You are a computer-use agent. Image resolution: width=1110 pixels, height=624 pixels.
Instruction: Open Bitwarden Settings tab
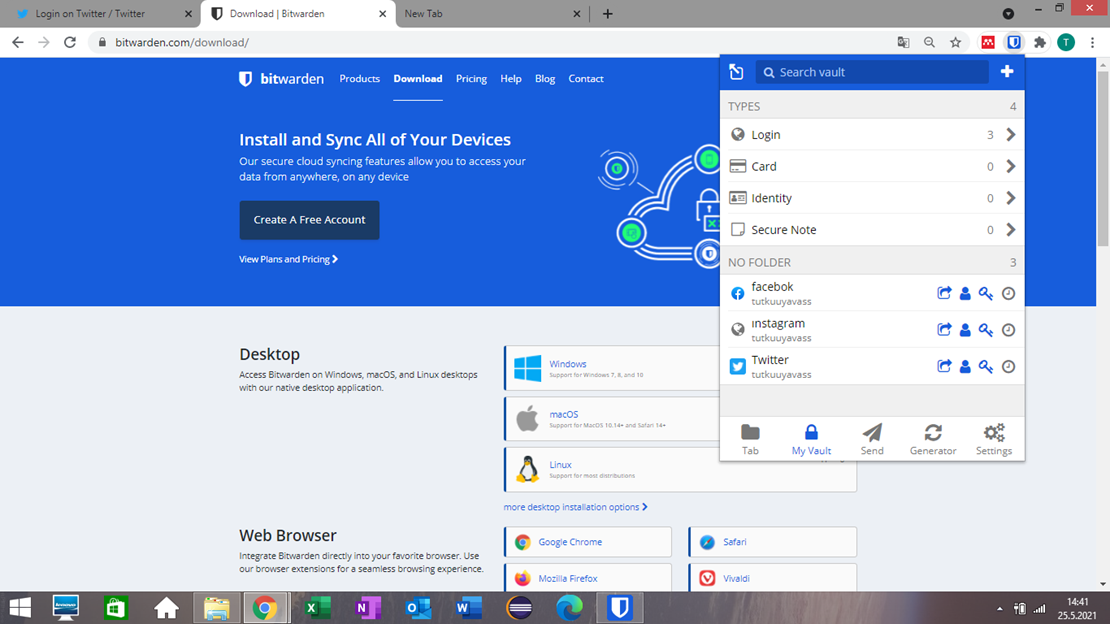pyautogui.click(x=994, y=439)
